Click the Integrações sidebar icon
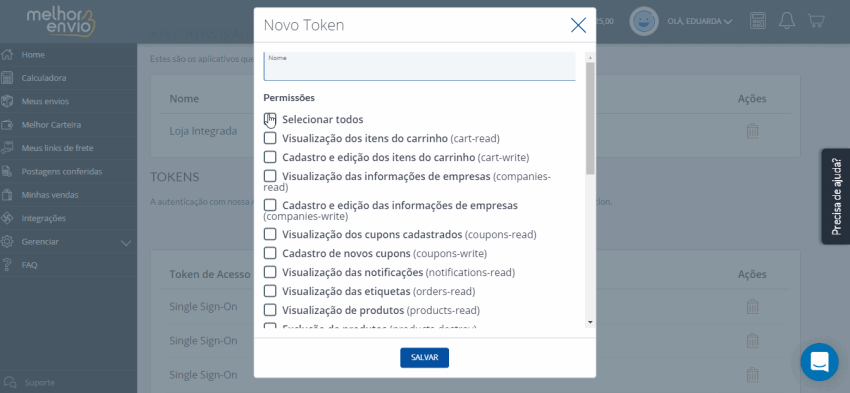The width and height of the screenshot is (850, 393). click(7, 218)
